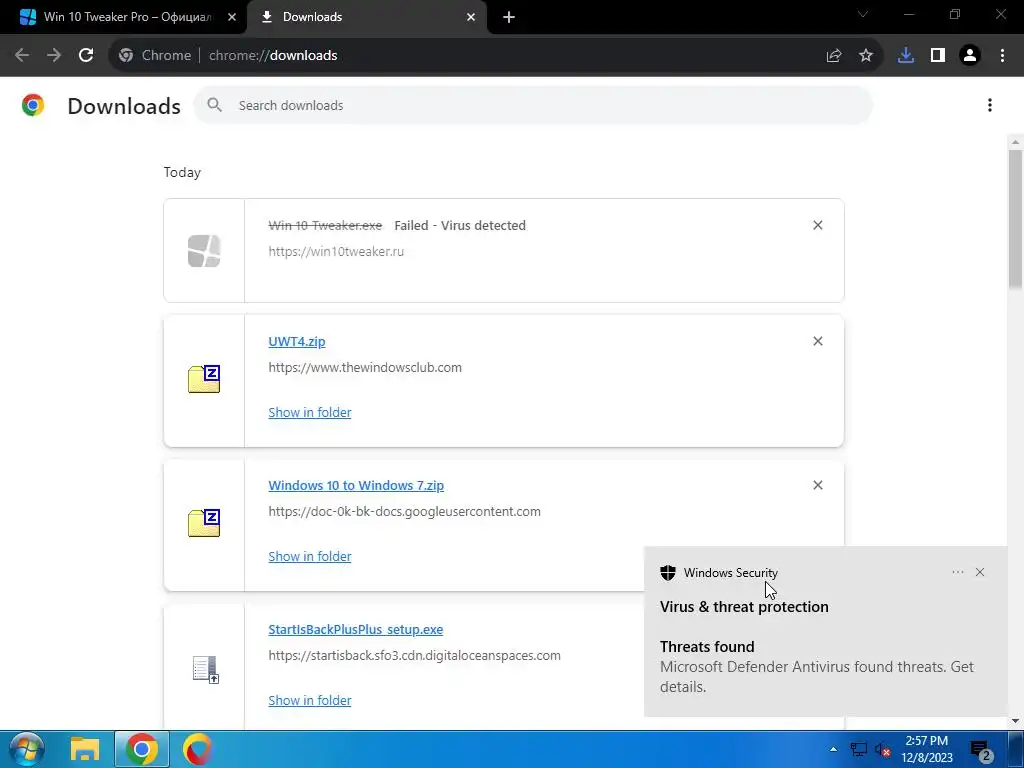Click the Windows 10 to Windows 7.zip archive icon
This screenshot has width=1024, height=768.
tap(204, 522)
